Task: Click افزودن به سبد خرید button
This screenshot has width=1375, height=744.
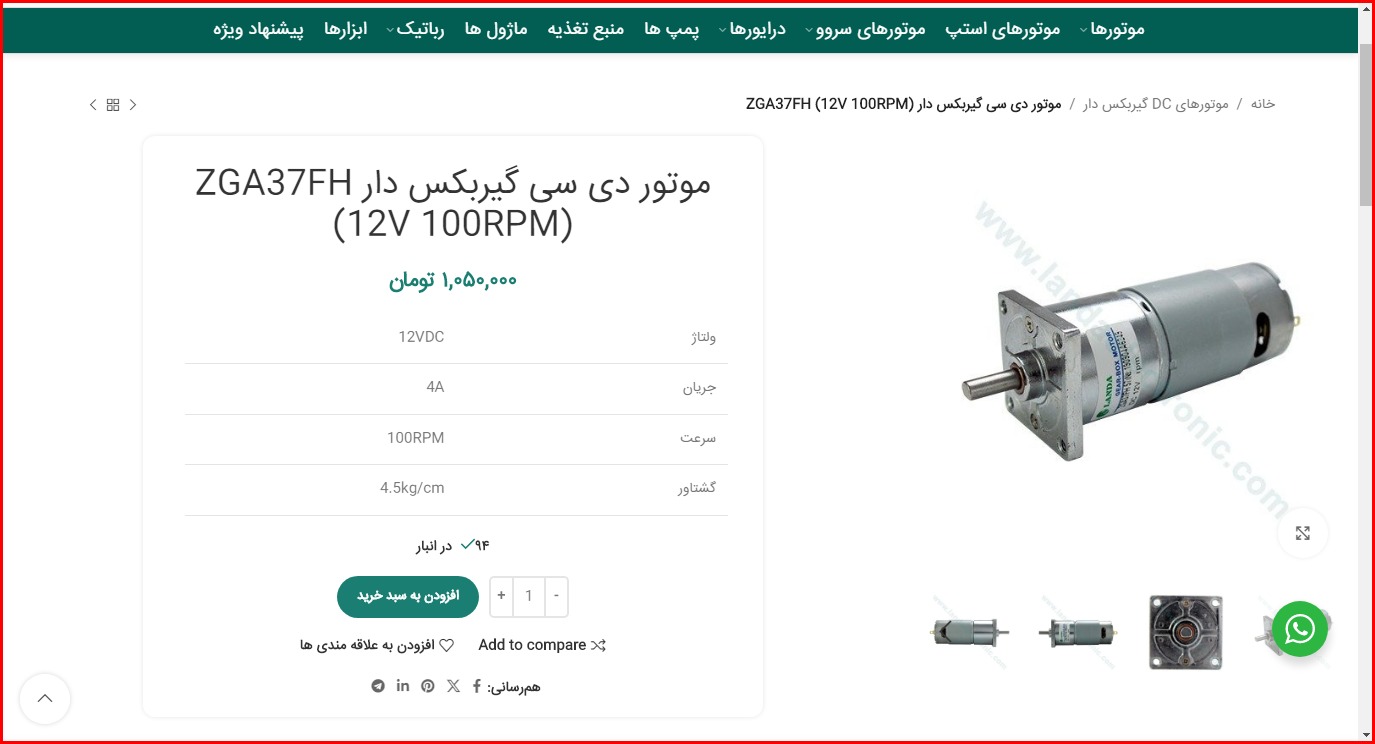Action: 408,597
